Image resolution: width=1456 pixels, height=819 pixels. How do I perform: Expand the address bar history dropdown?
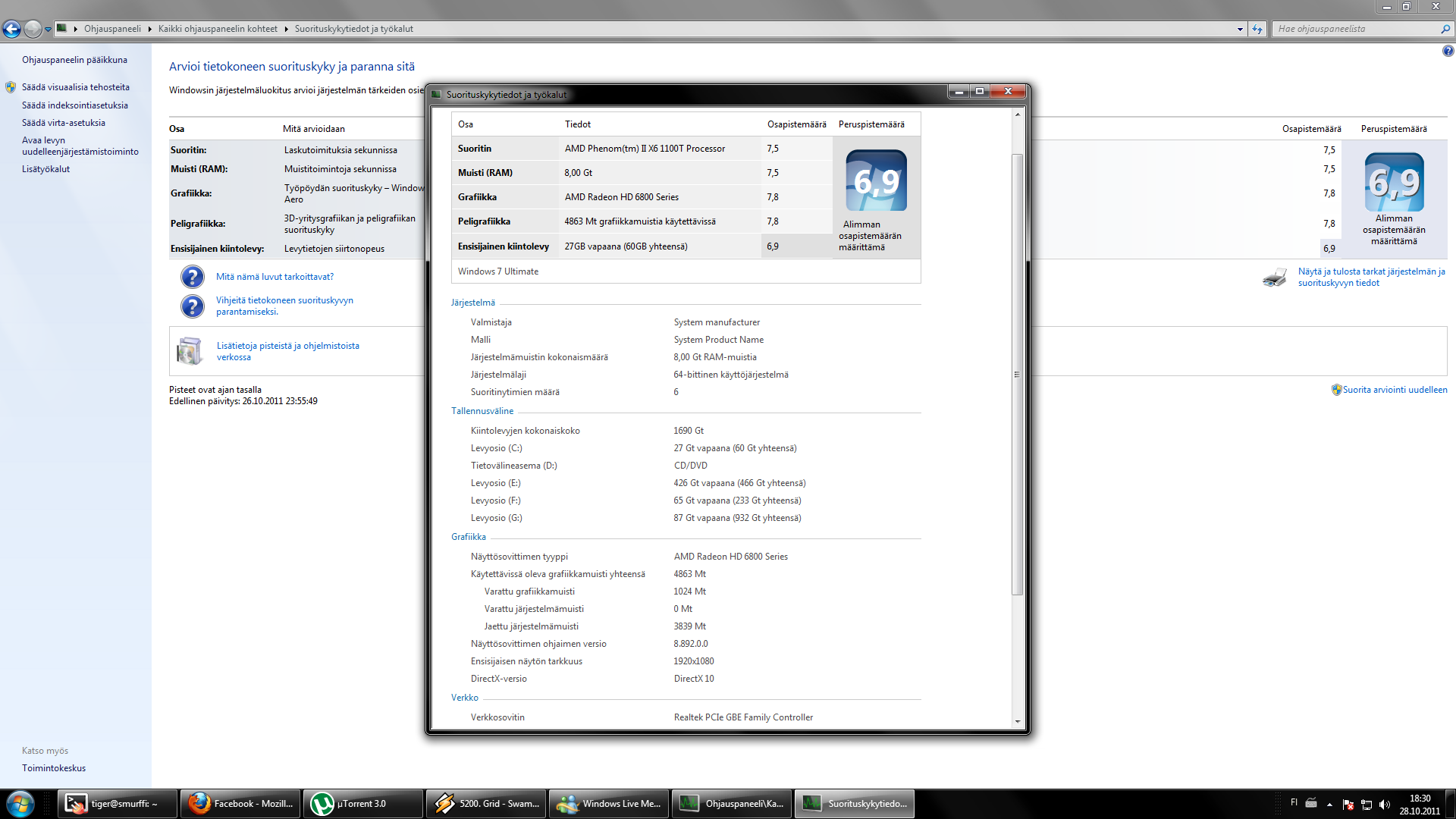tap(1240, 29)
